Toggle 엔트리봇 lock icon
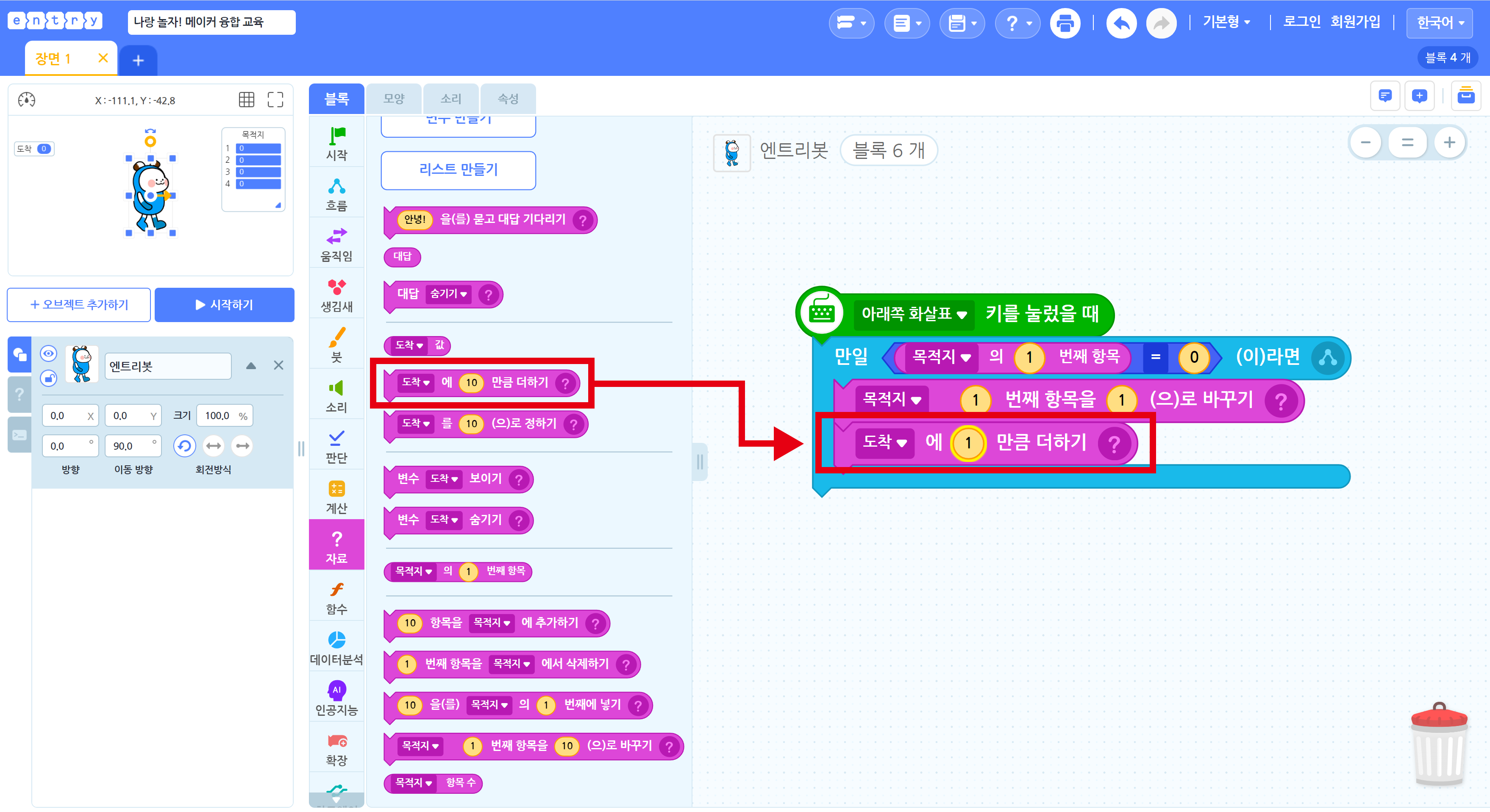This screenshot has height=812, width=1490. coord(49,378)
